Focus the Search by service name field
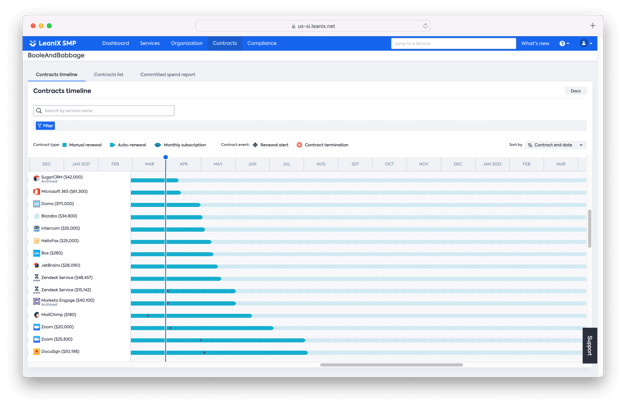This screenshot has height=407, width=626. click(104, 111)
